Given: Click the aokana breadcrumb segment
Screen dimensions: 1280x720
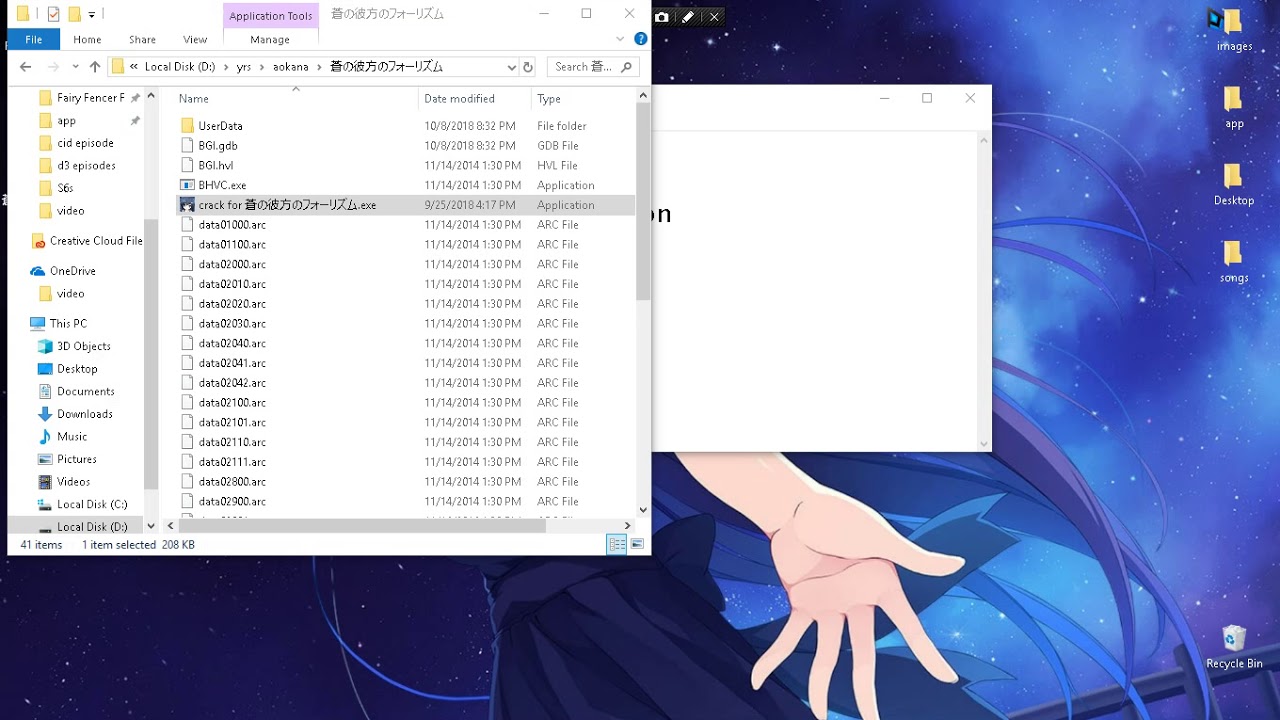Looking at the screenshot, I should tap(291, 67).
